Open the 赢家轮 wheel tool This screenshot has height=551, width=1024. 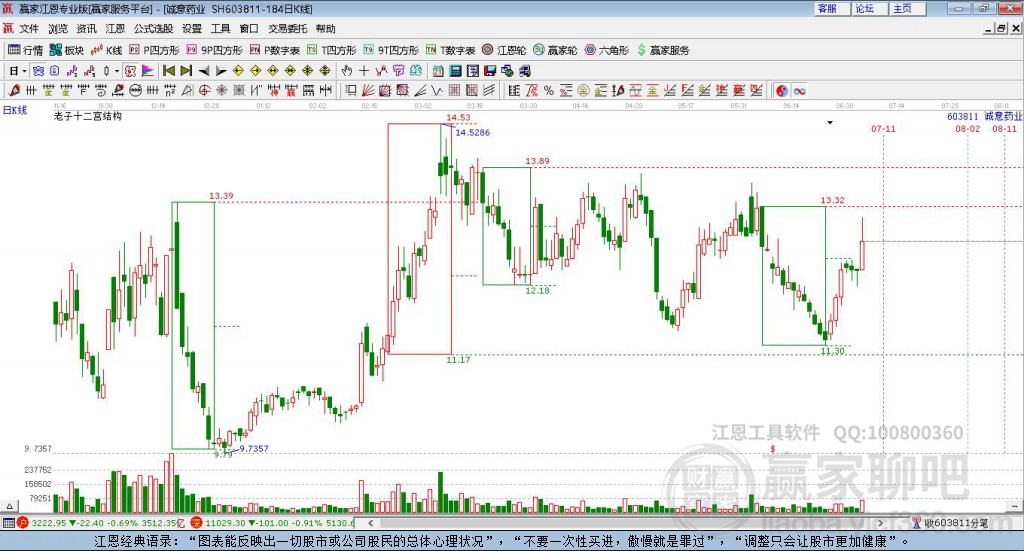tap(555, 50)
